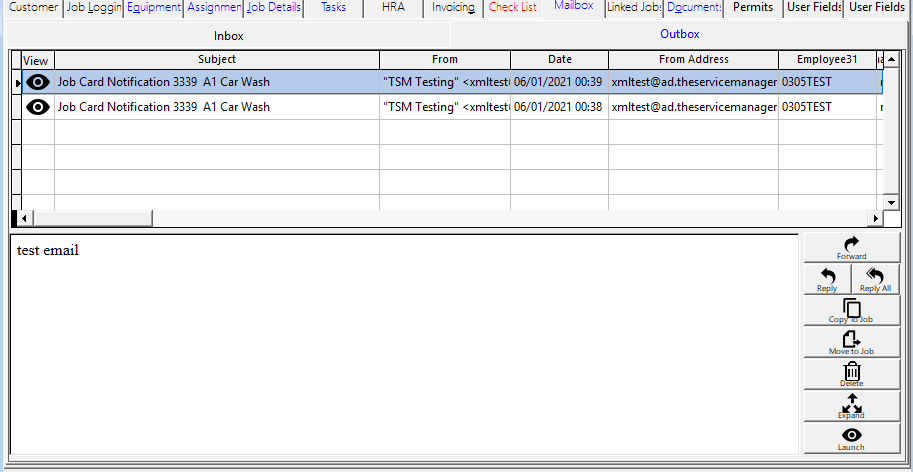The image size is (913, 472).
Task: Open the Inbox folder
Action: (x=229, y=35)
